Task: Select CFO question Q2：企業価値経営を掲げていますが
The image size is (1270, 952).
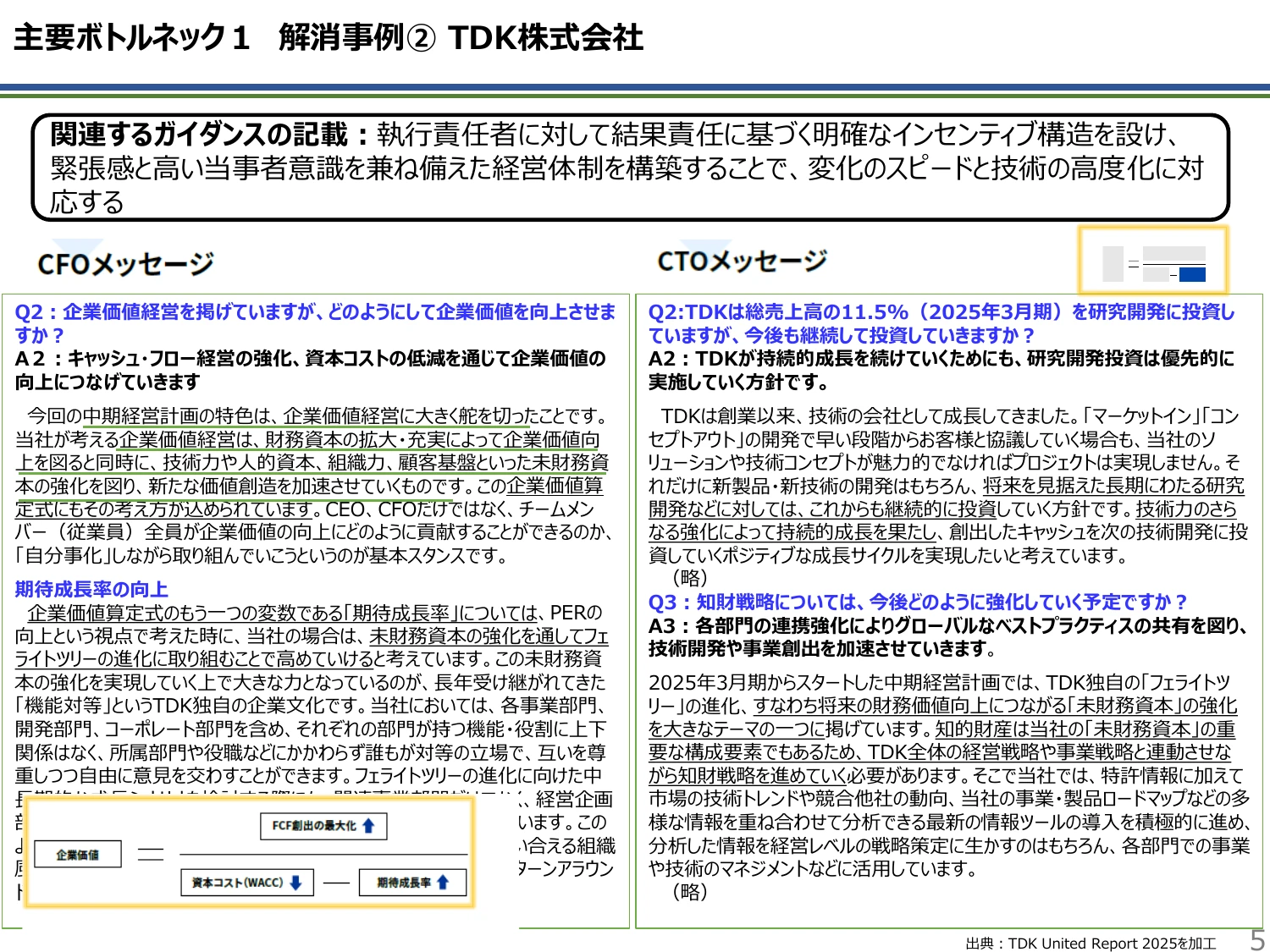Action: point(315,322)
